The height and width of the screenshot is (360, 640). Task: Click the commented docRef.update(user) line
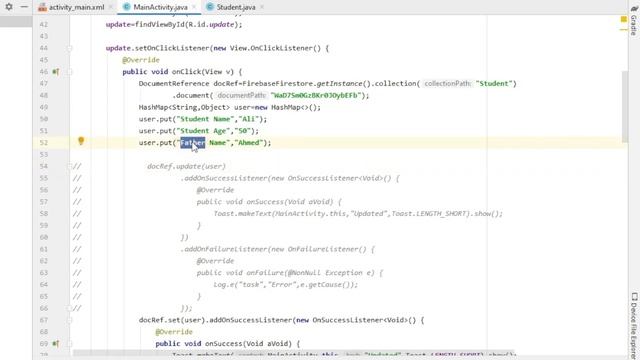pyautogui.click(x=186, y=166)
